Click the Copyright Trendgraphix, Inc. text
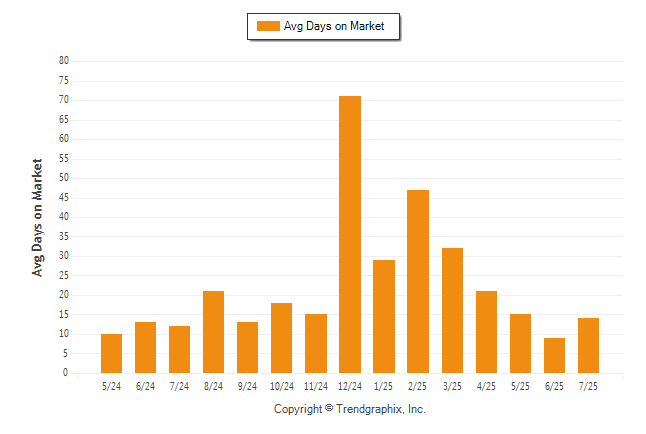This screenshot has height=434, width=646. click(350, 409)
